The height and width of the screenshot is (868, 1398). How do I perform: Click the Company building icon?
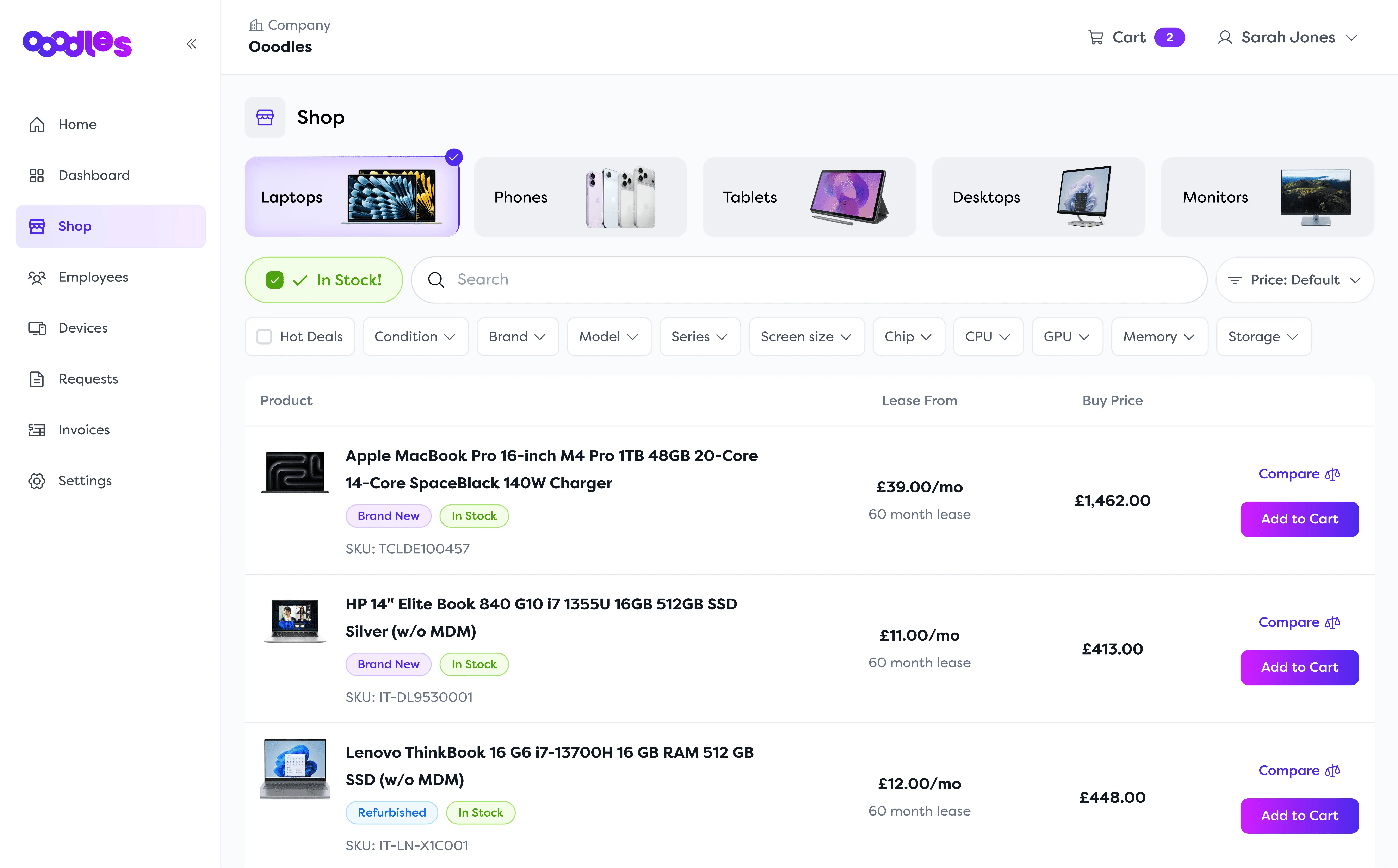point(256,25)
